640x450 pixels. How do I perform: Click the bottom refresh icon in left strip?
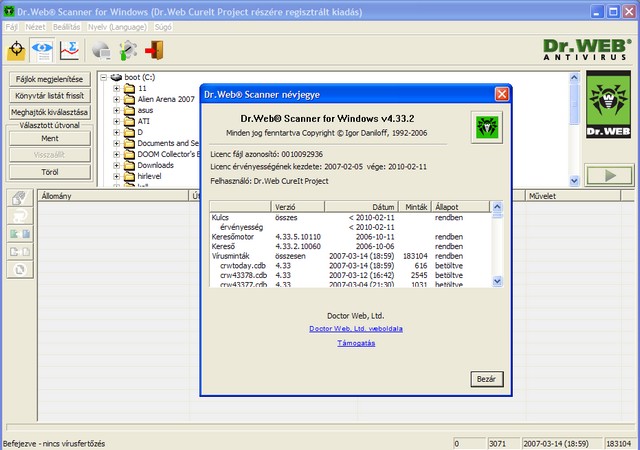point(20,270)
